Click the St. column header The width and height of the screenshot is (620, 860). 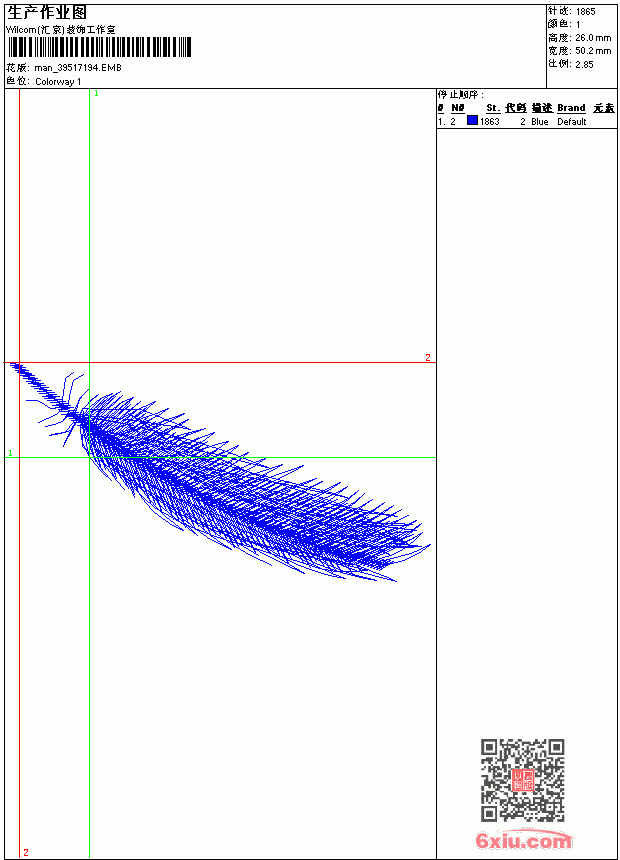[x=493, y=108]
